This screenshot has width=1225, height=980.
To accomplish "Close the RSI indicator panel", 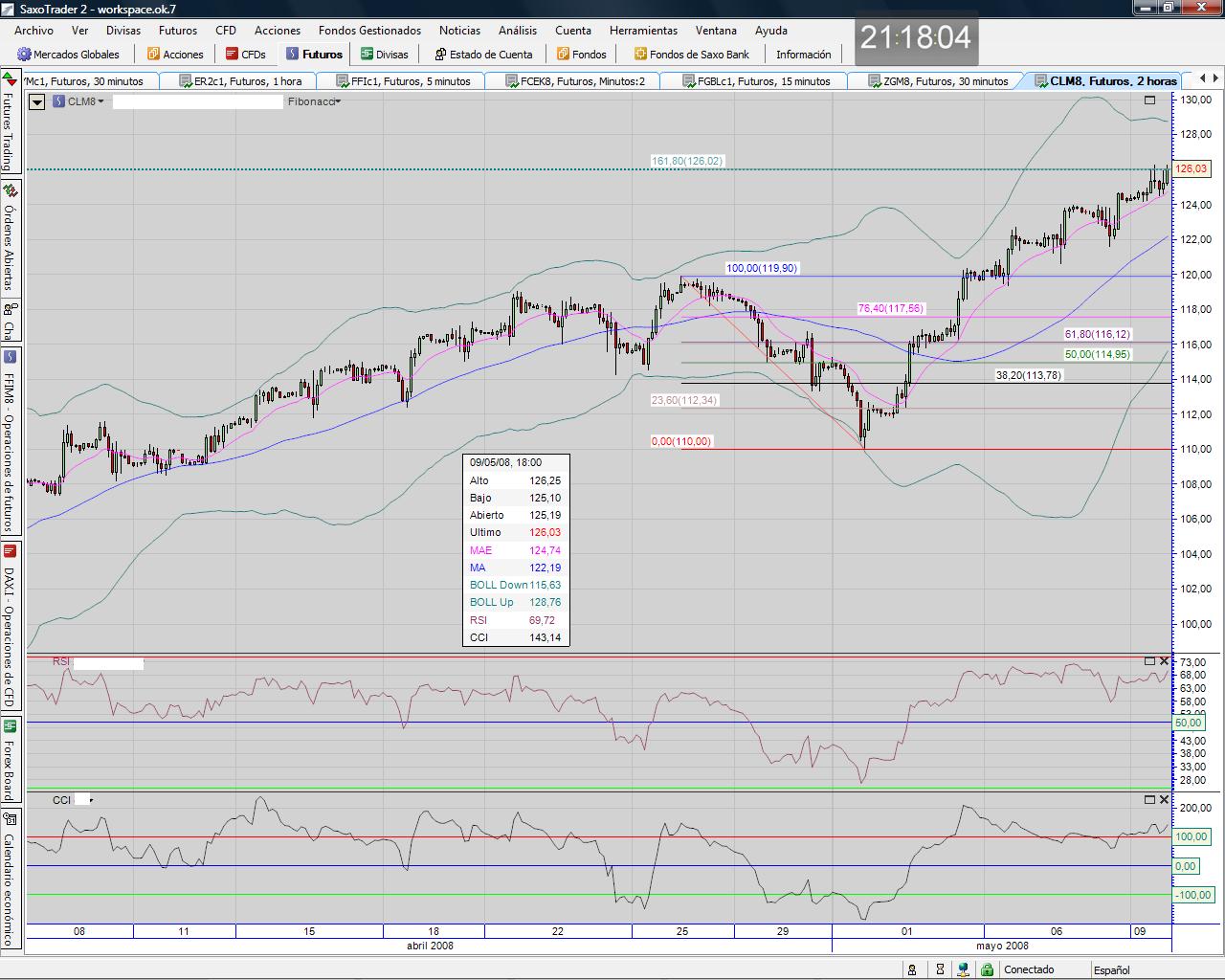I will point(1164,661).
